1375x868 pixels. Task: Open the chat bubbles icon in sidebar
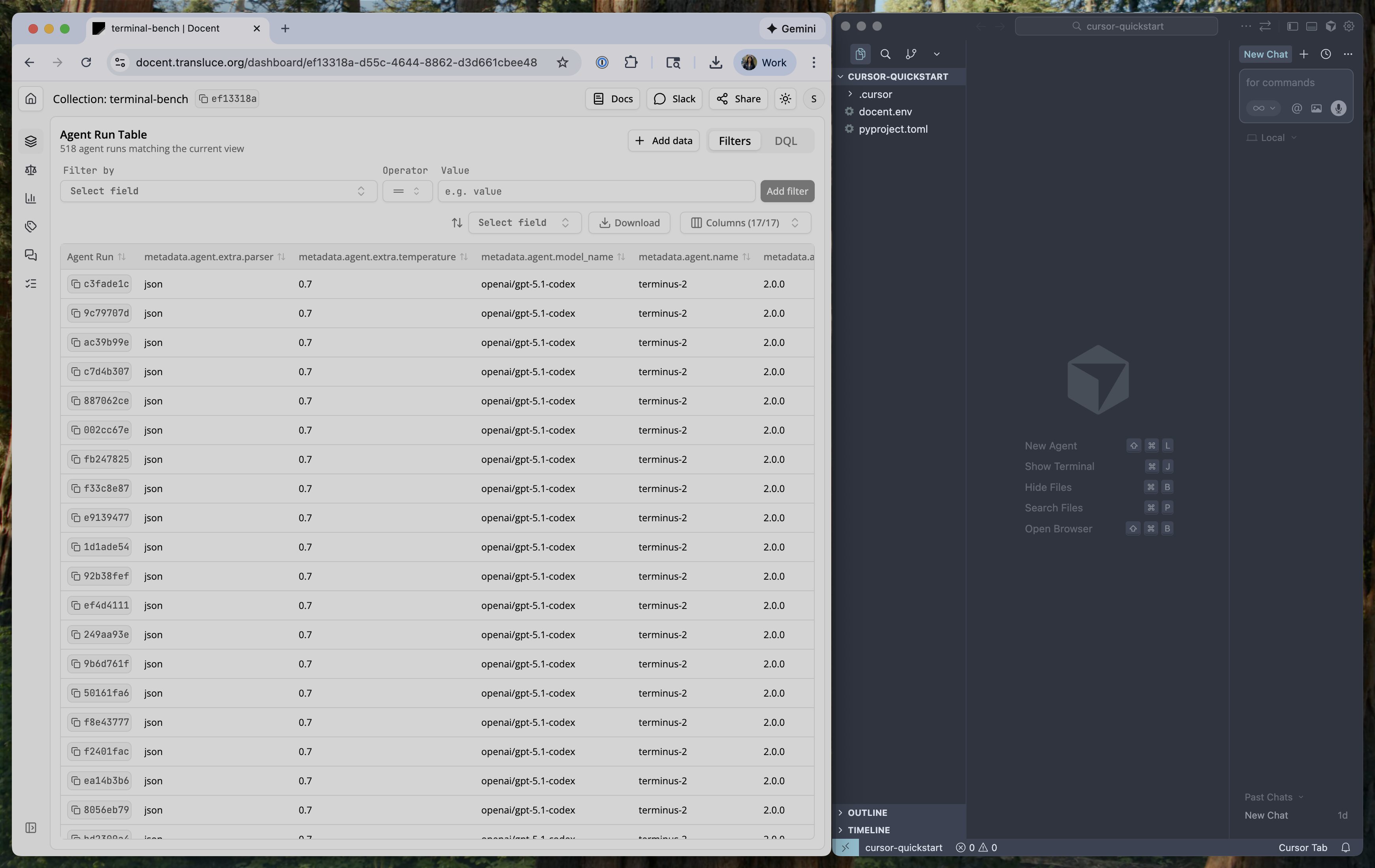click(31, 255)
